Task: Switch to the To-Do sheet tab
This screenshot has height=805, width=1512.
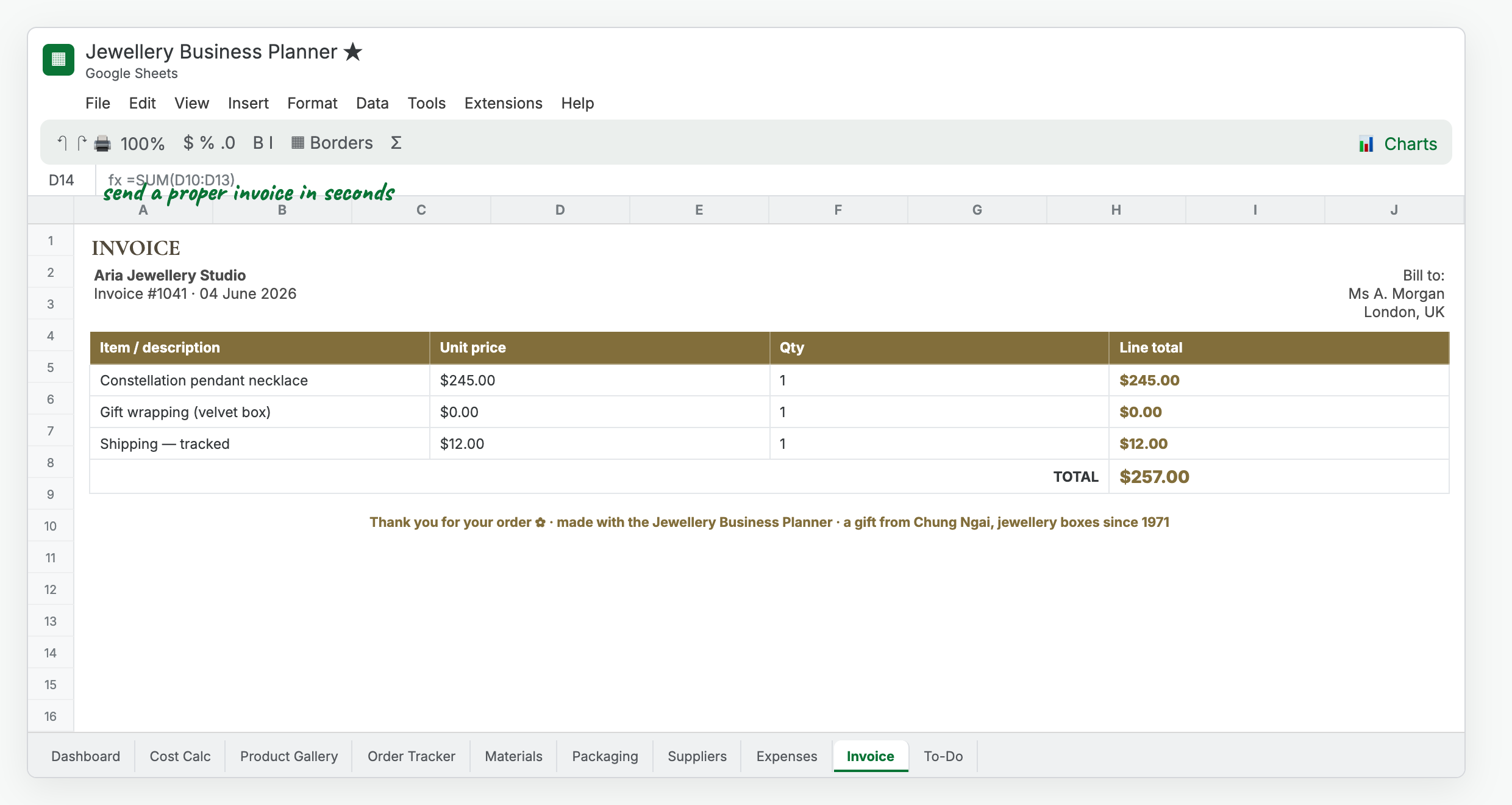Action: 944,756
